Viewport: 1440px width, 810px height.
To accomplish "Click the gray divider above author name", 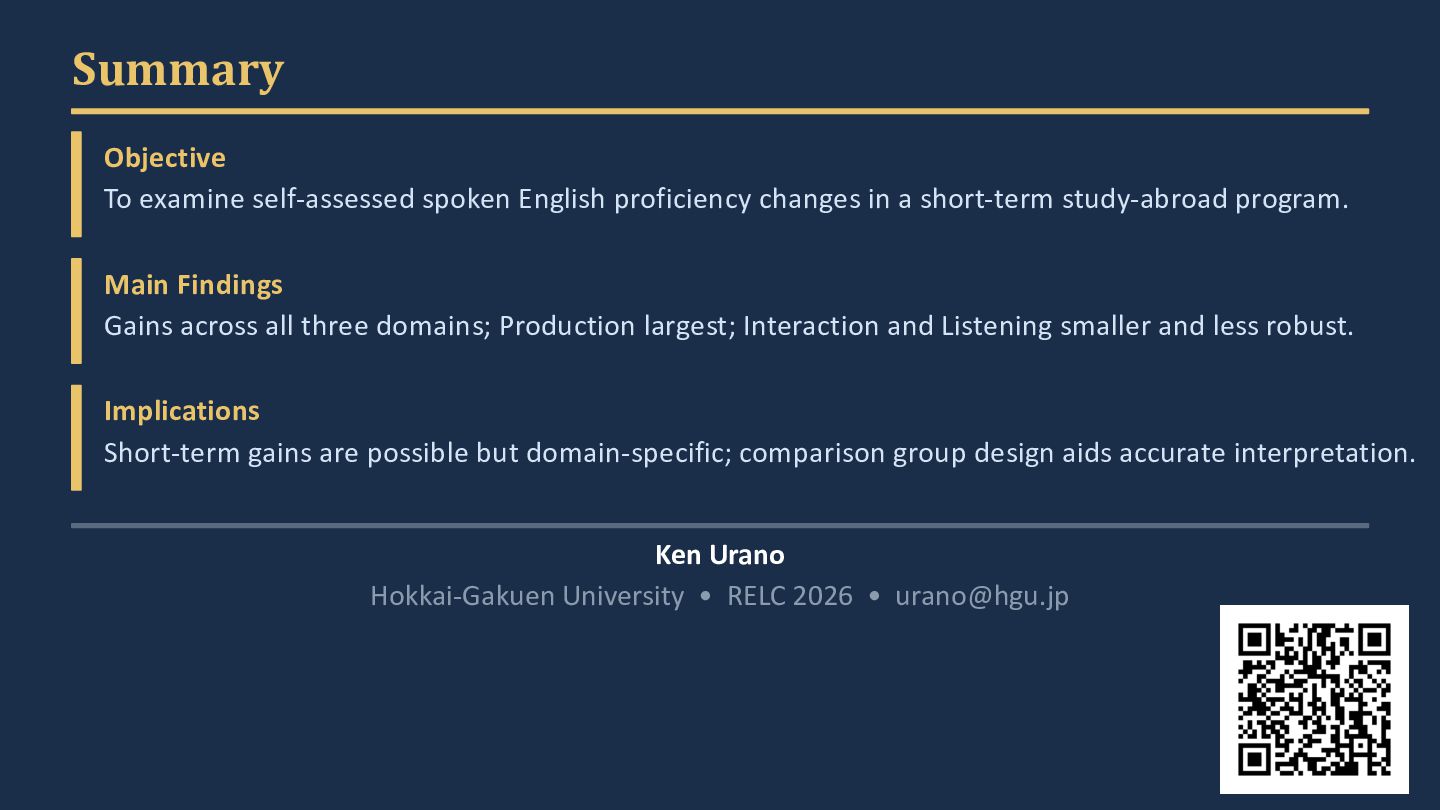I will click(x=719, y=525).
